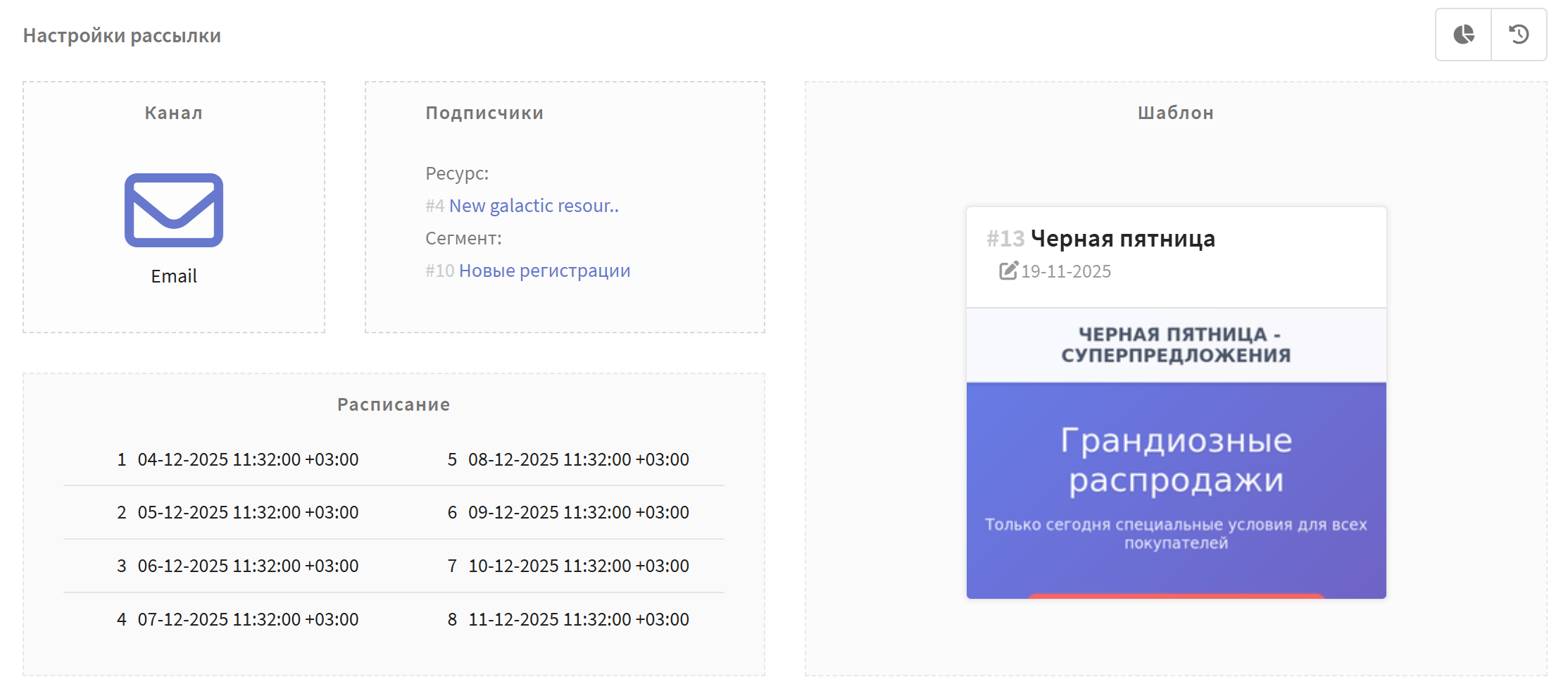The image size is (1568, 689).
Task: Open the New galactic resour.. resource link
Action: [533, 206]
